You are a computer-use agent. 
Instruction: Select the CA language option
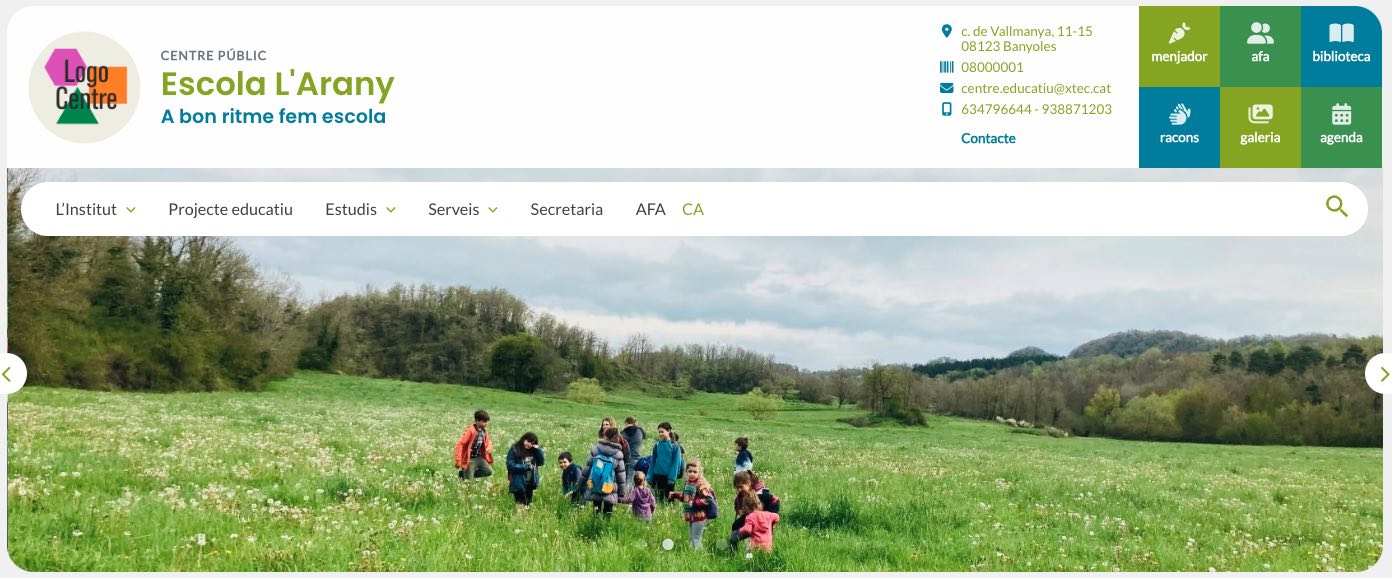tap(693, 209)
